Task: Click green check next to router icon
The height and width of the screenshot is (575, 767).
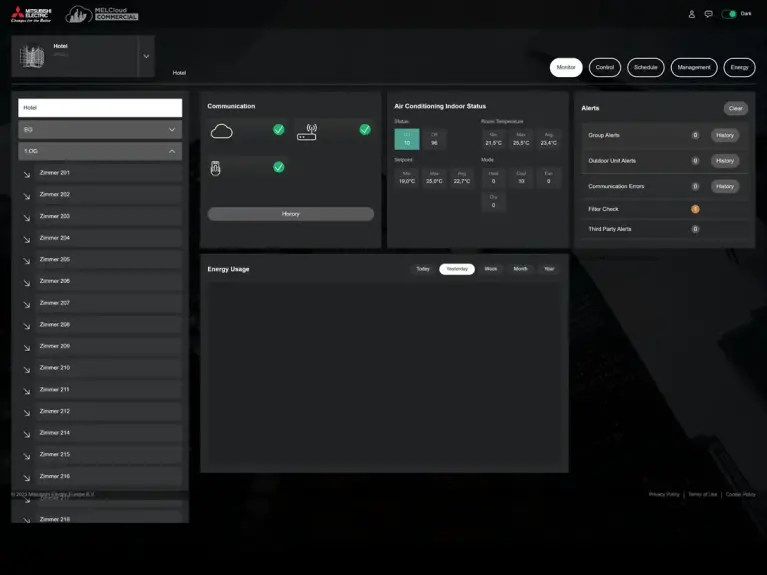Action: click(x=365, y=130)
